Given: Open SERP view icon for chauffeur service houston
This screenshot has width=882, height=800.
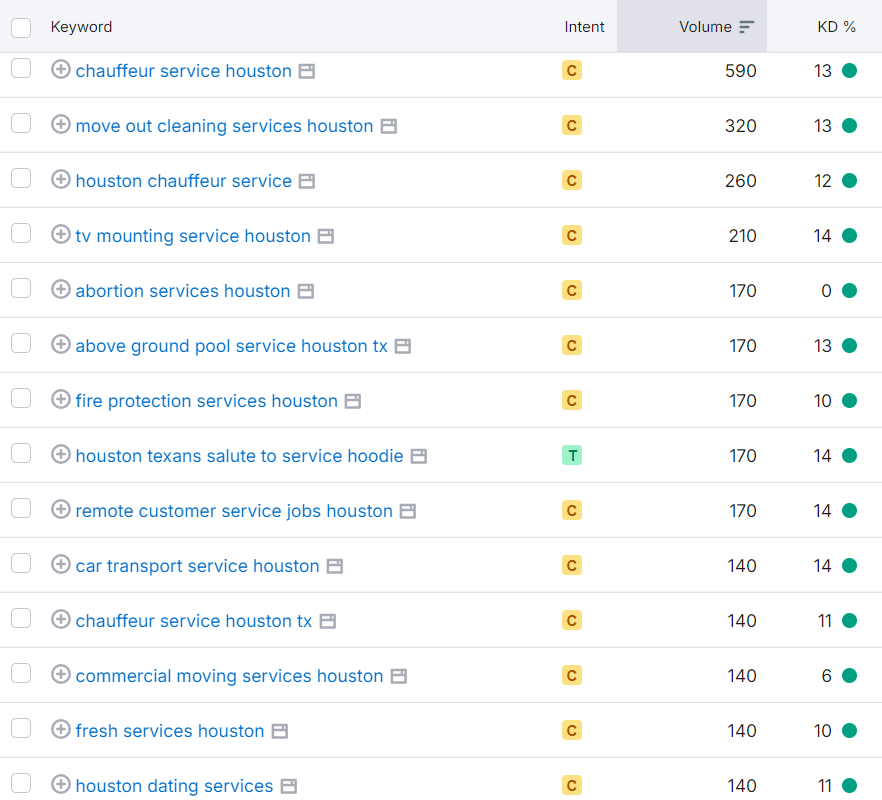Looking at the screenshot, I should click(307, 71).
